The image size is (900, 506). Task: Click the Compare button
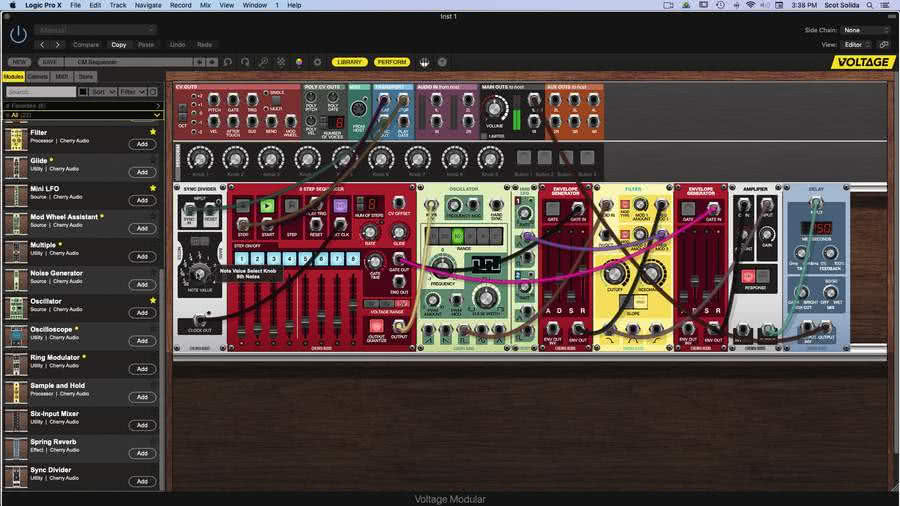86,45
